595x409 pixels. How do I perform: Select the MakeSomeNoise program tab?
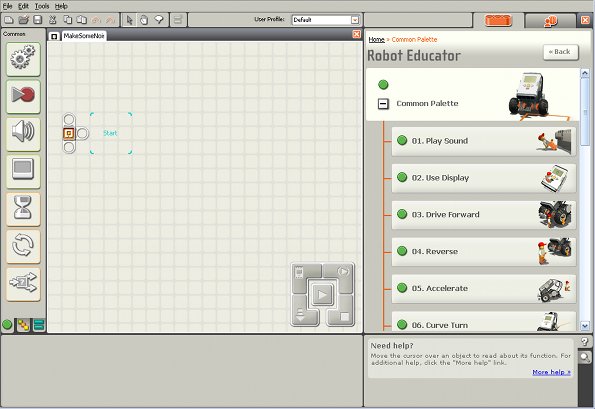tap(84, 36)
